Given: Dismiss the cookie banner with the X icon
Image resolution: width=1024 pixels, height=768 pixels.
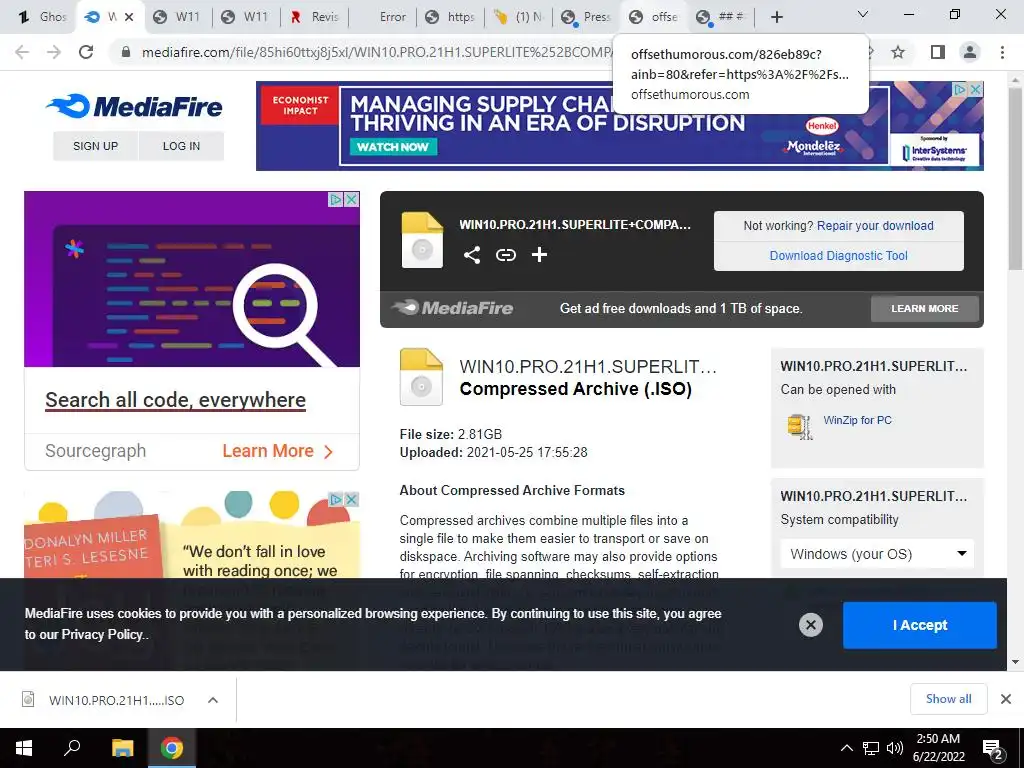Looking at the screenshot, I should coord(810,625).
